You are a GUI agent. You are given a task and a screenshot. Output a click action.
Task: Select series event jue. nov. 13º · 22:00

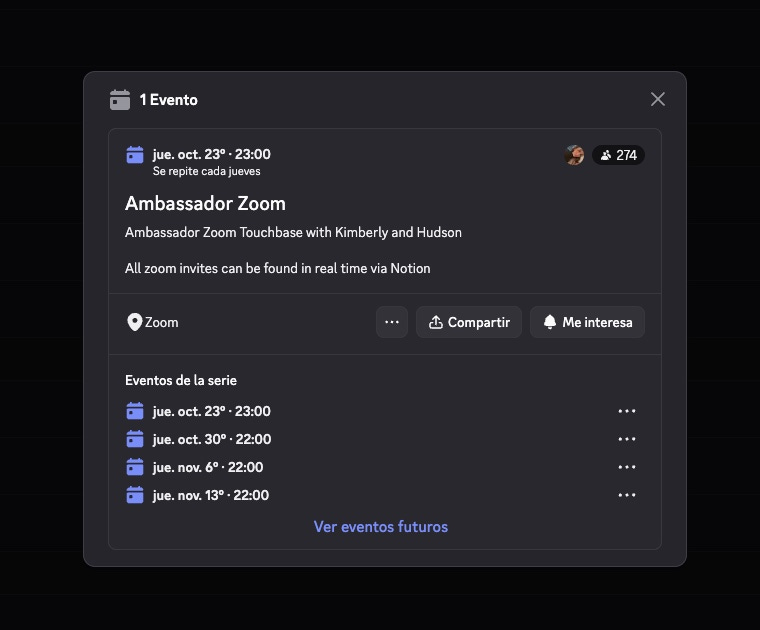[211, 495]
